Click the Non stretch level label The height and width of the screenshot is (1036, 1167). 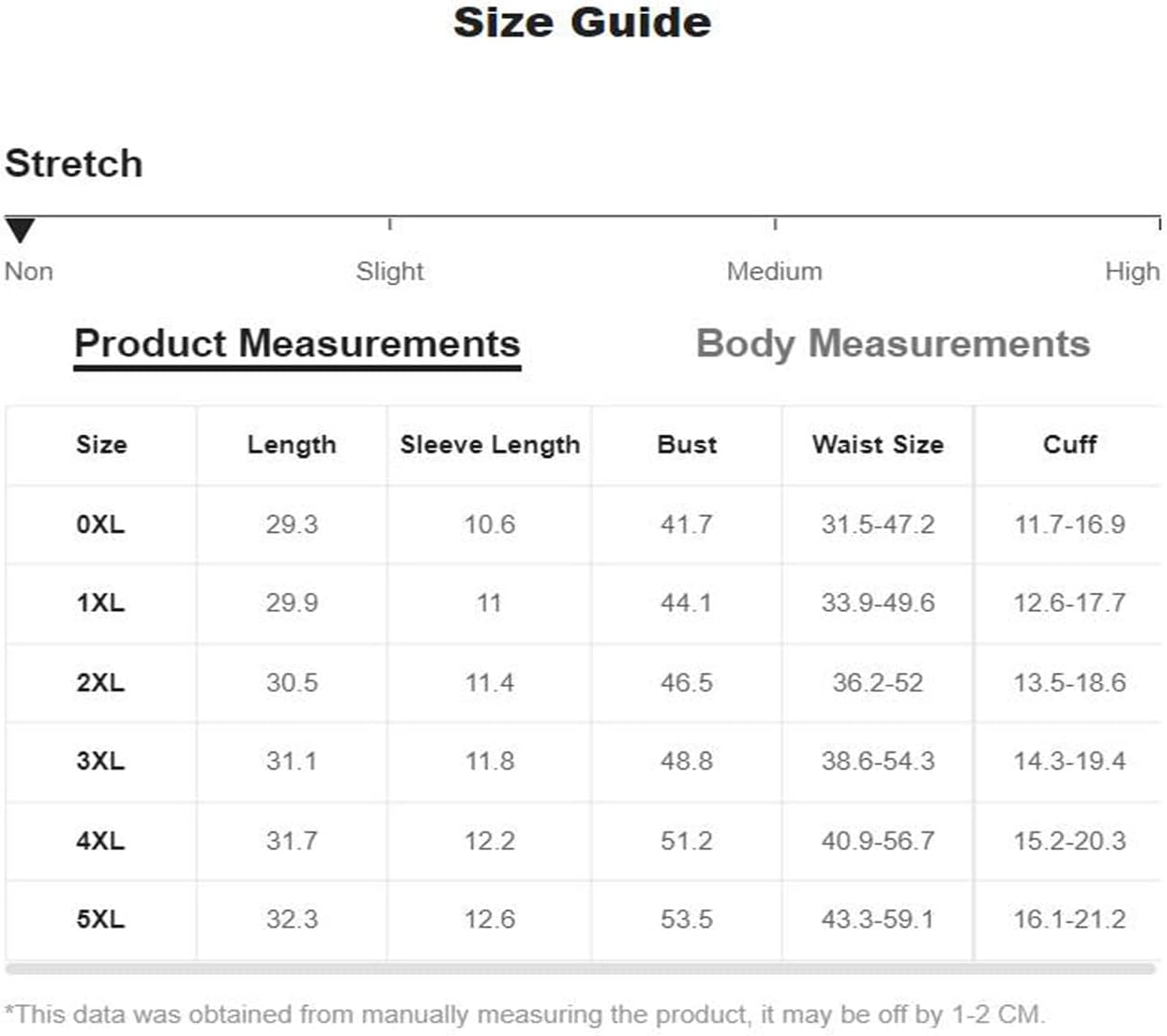(29, 271)
